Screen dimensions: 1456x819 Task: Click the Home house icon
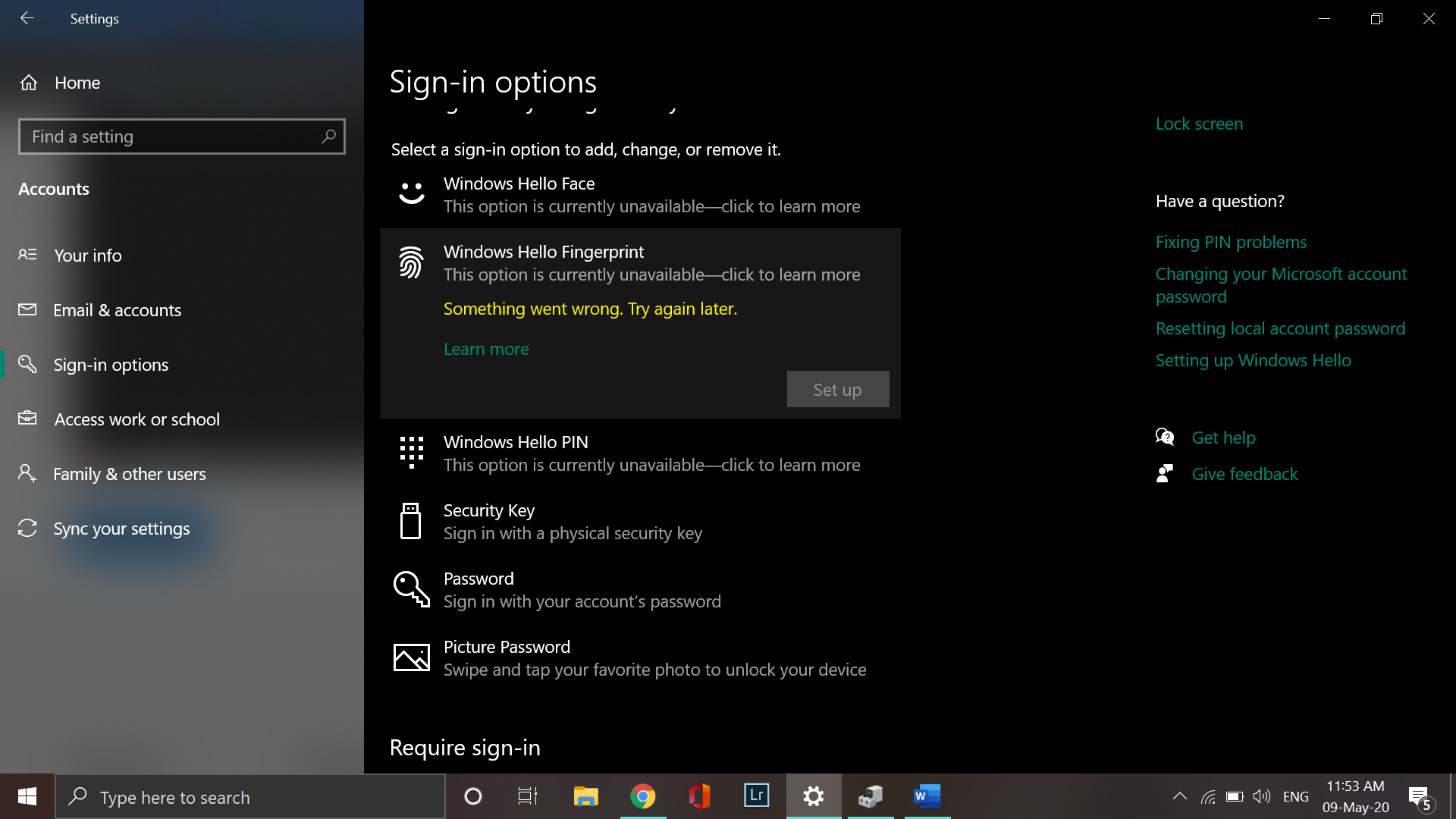pyautogui.click(x=29, y=83)
